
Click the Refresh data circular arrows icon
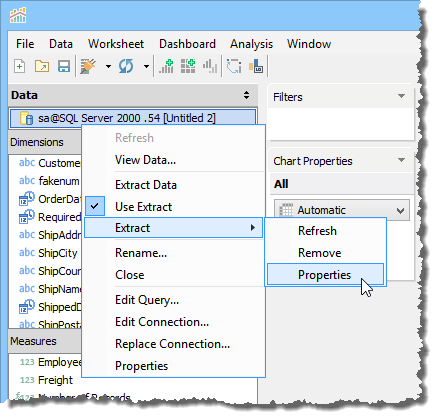coord(126,66)
